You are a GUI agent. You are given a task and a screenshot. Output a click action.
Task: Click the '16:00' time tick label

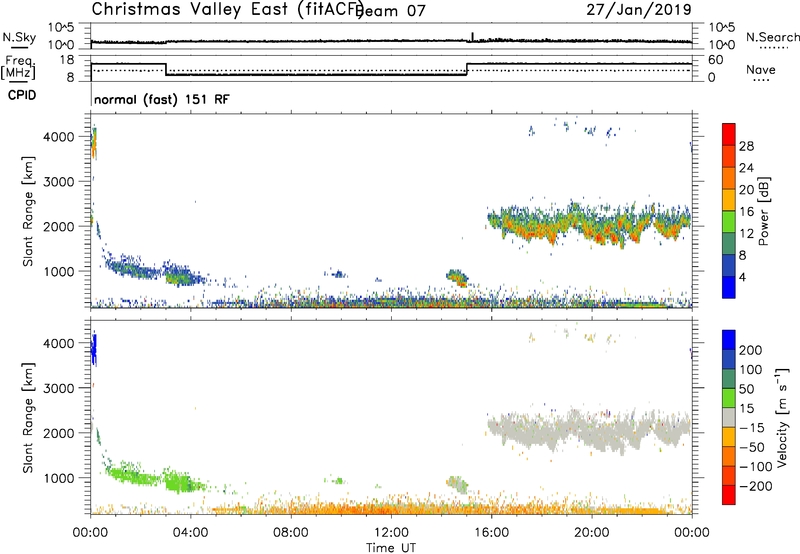[491, 533]
